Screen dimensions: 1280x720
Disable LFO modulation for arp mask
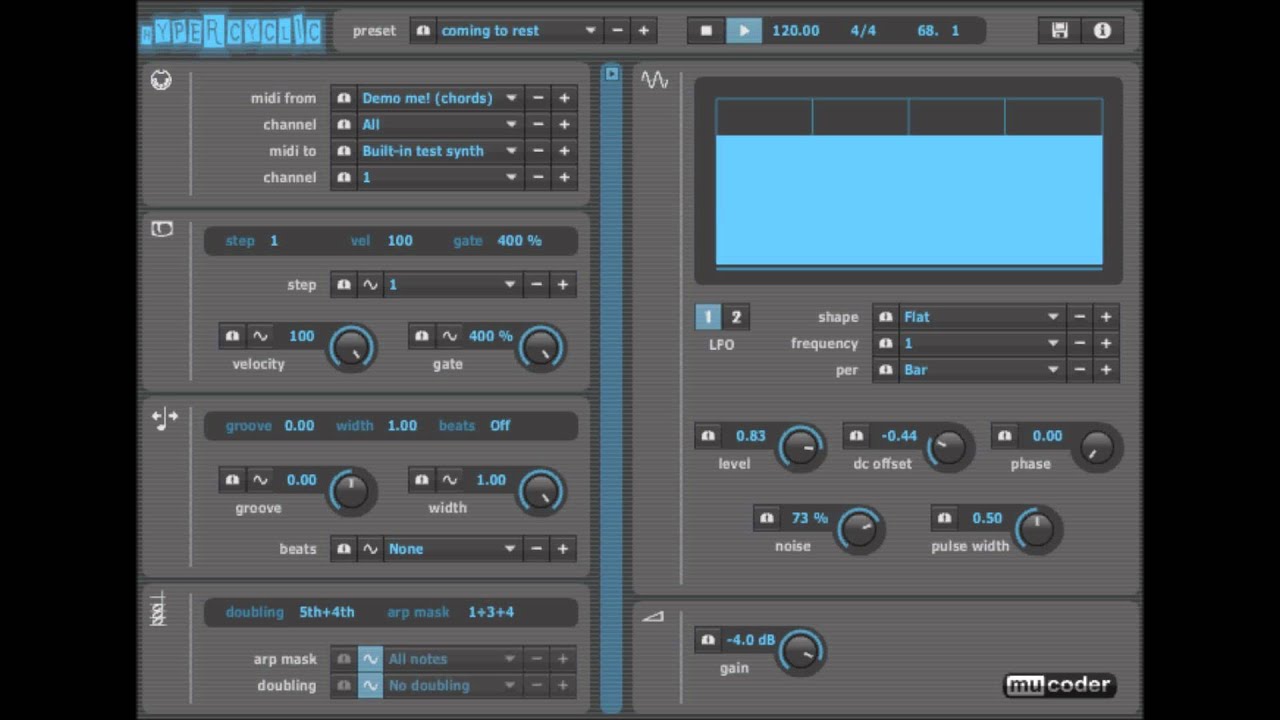point(370,659)
